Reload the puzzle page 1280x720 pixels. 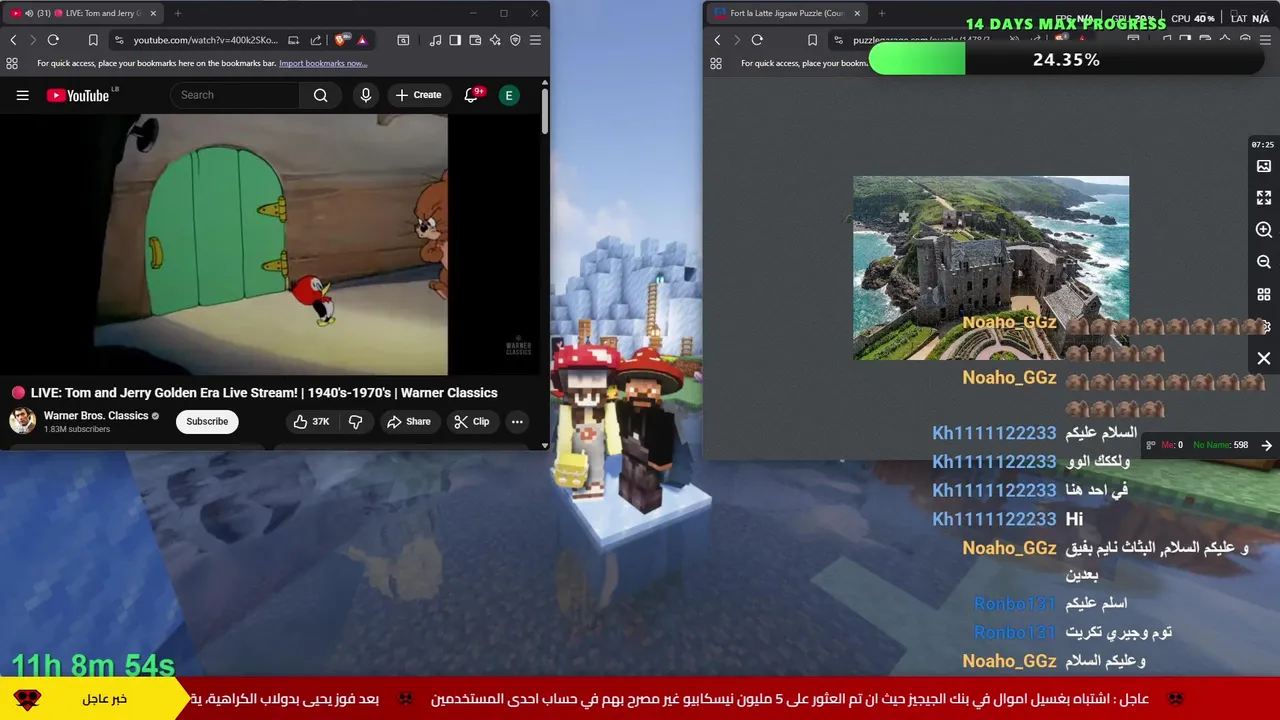point(757,40)
